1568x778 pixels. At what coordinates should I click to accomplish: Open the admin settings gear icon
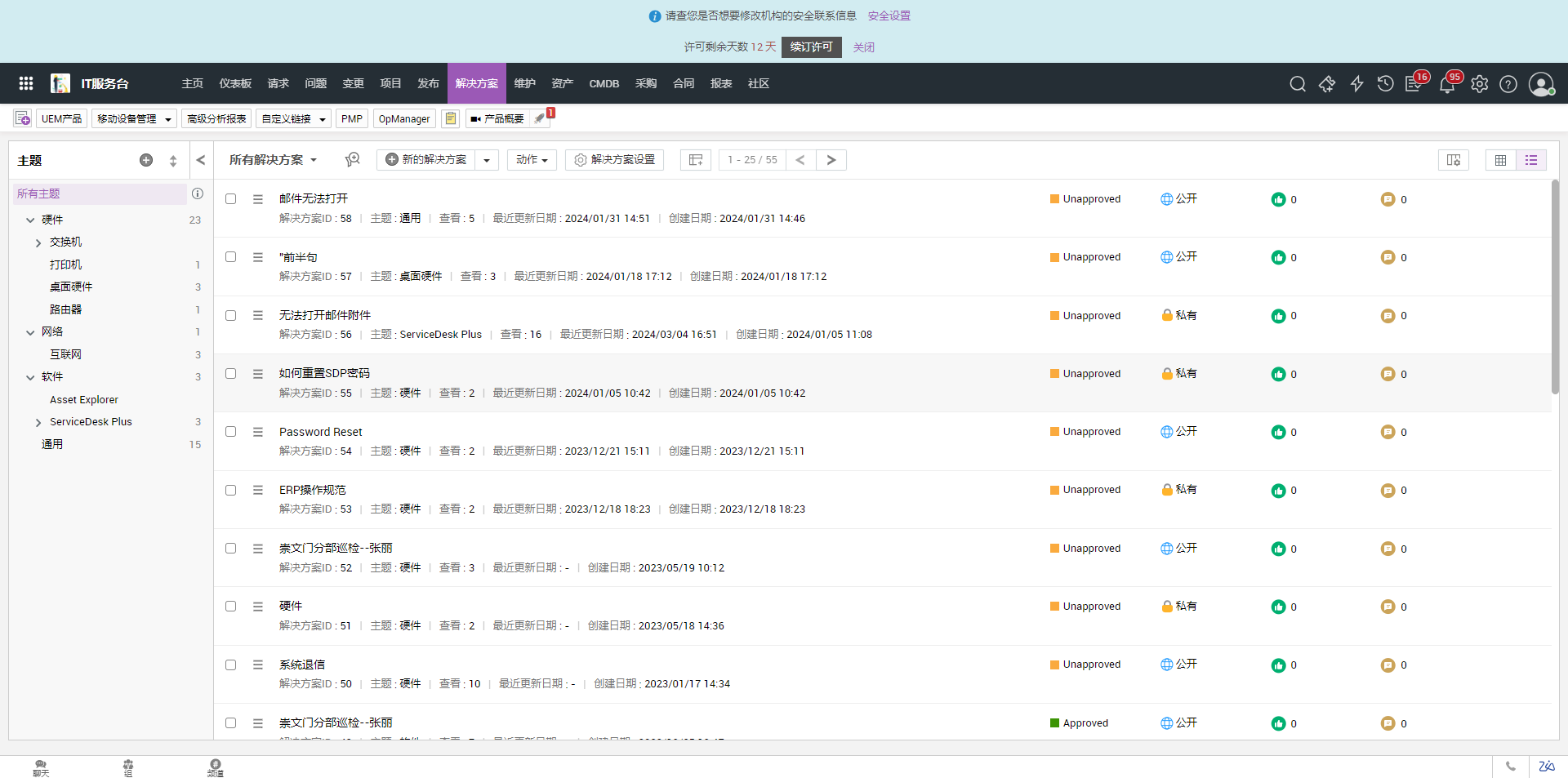pyautogui.click(x=1479, y=84)
